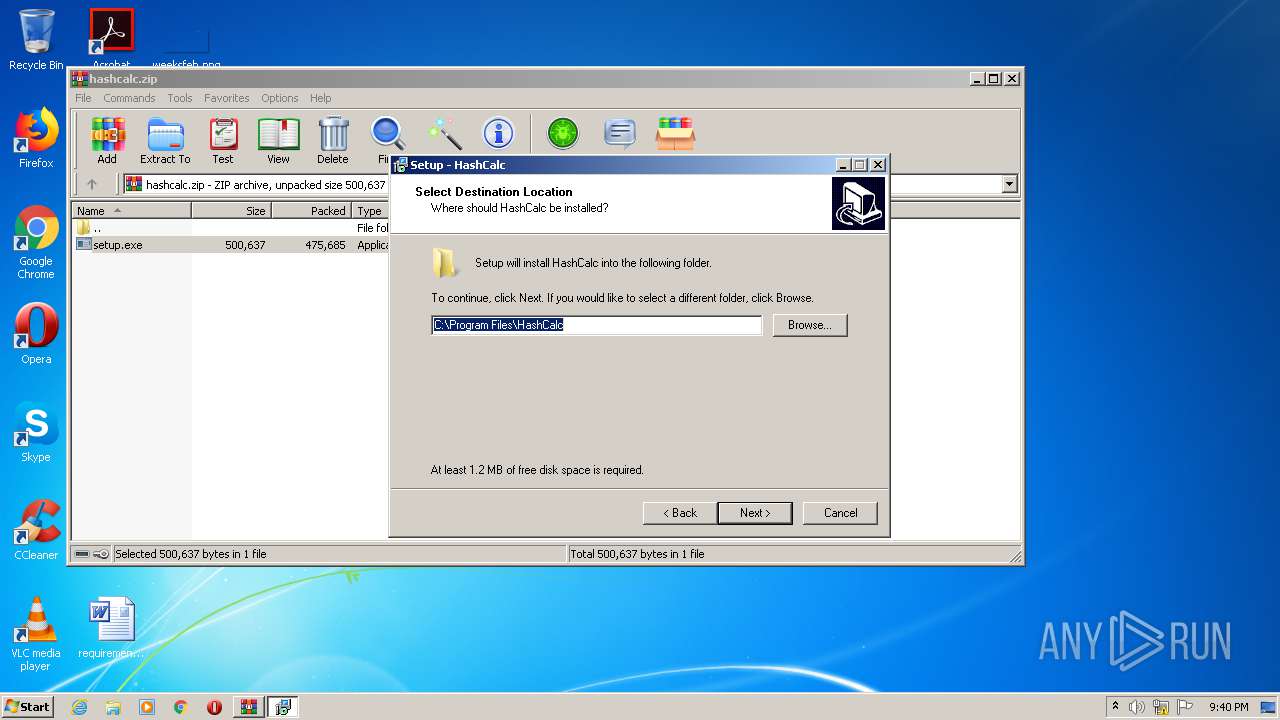Click the Add archive toolbar icon
This screenshot has width=1280, height=720.
pos(107,140)
